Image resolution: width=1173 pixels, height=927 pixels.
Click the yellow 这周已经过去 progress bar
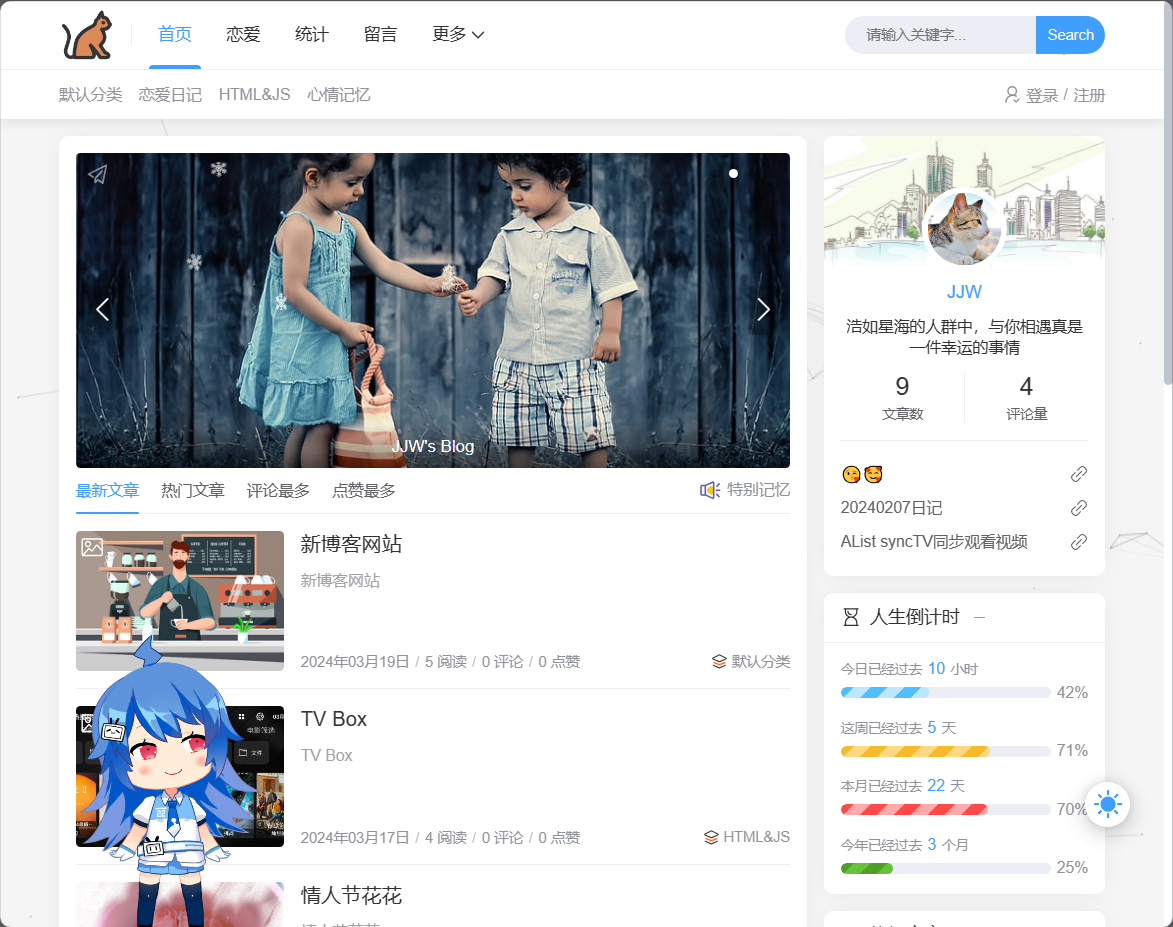(x=946, y=751)
